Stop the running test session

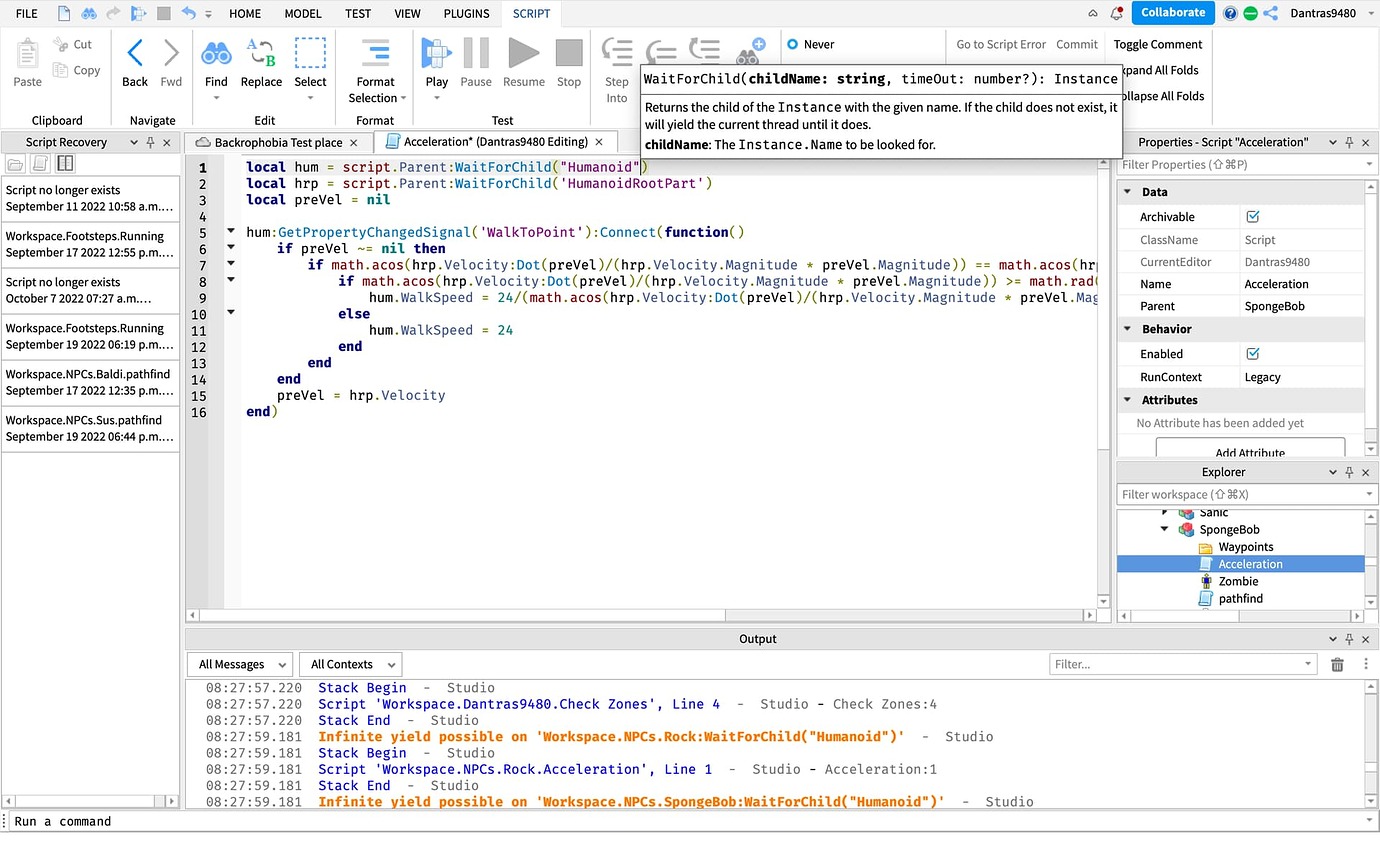[x=568, y=54]
